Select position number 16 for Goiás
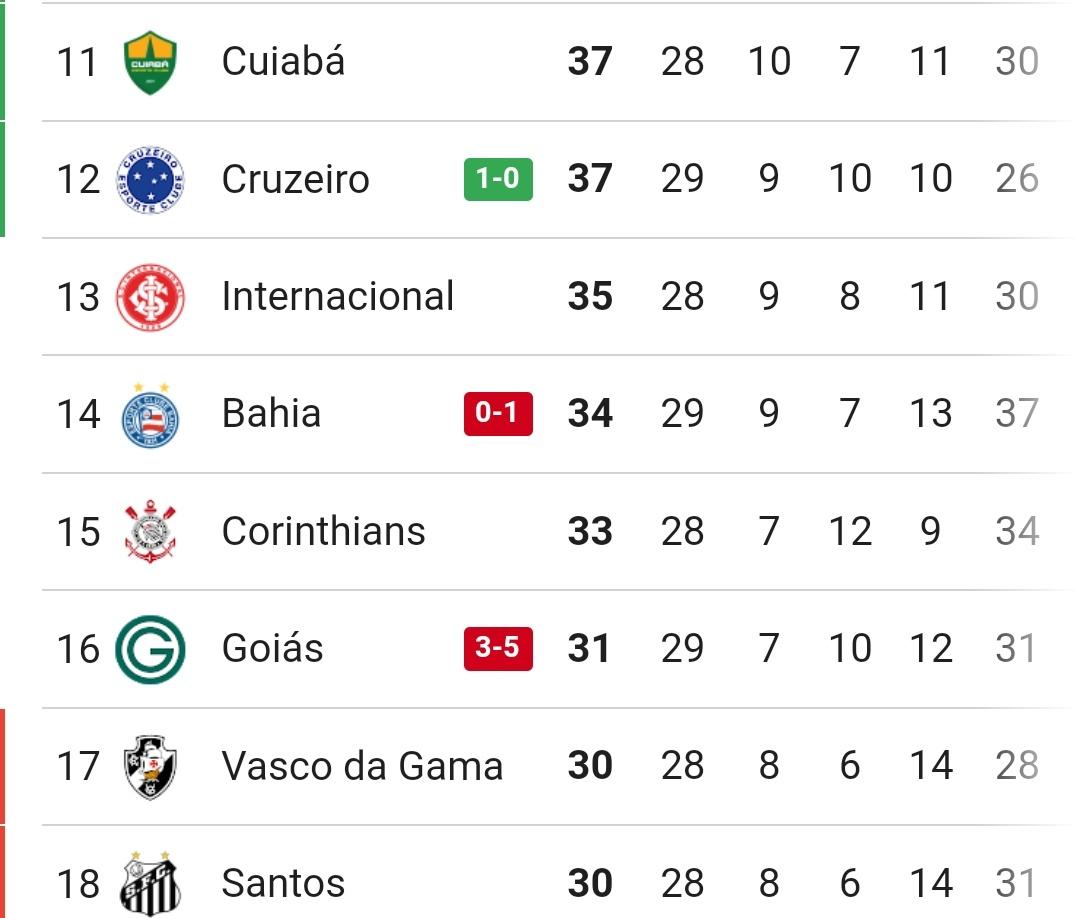 coord(78,649)
